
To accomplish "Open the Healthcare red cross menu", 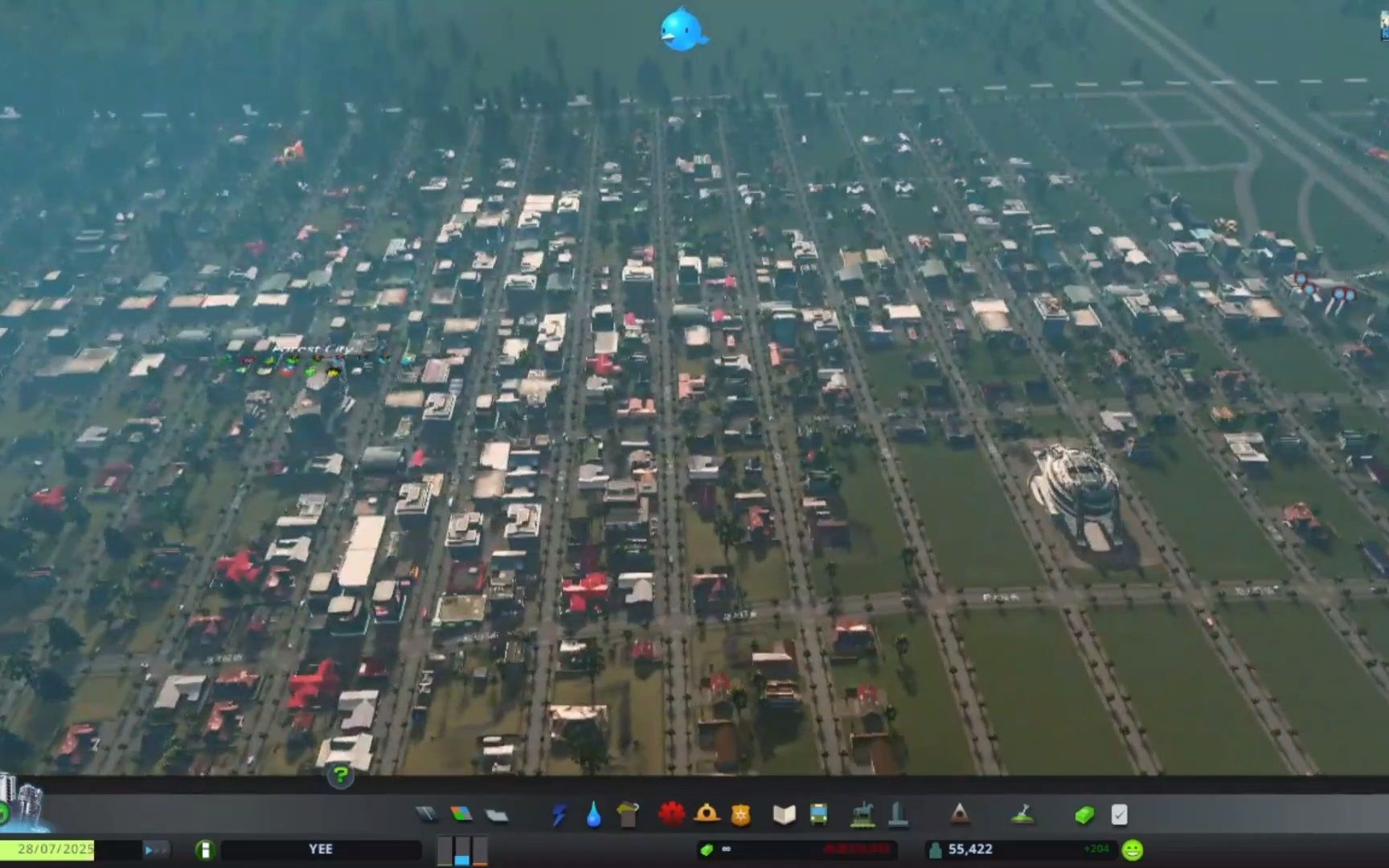I will coord(671,814).
